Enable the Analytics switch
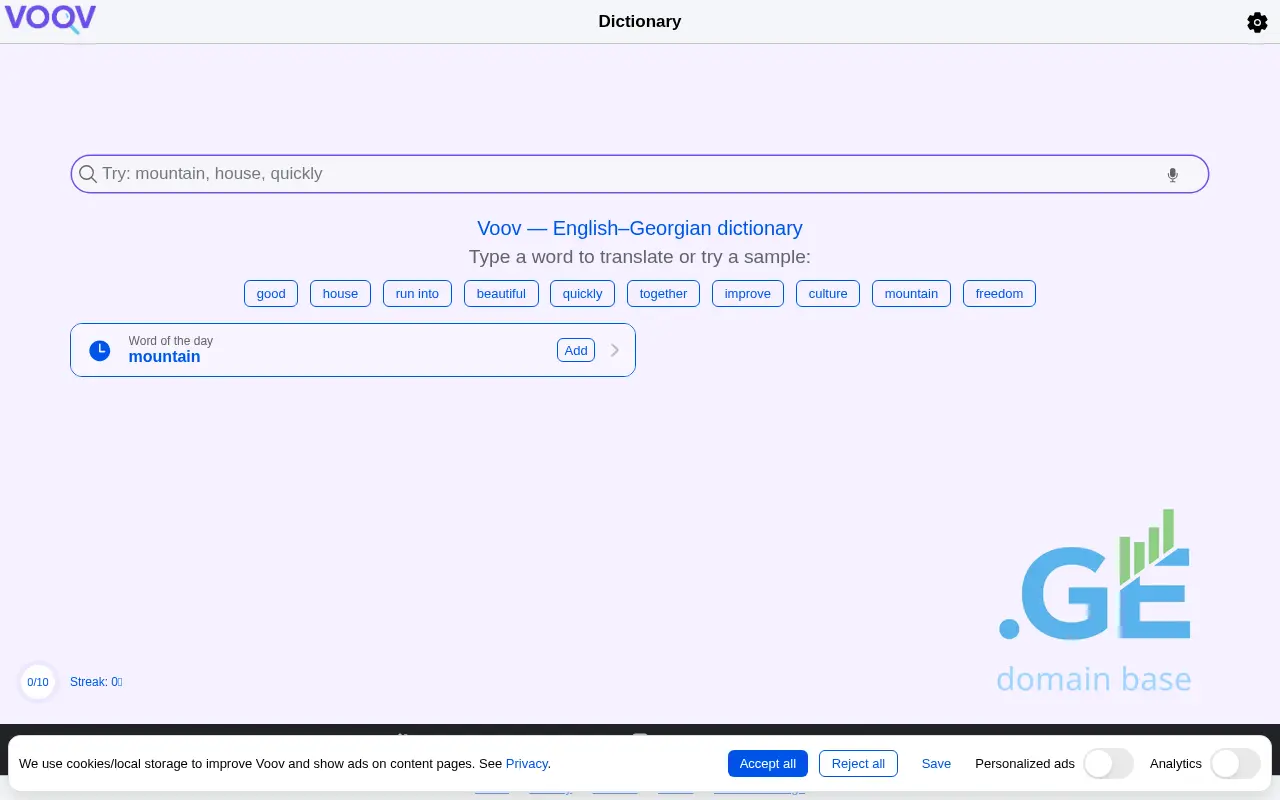The image size is (1280, 800). 1234,764
